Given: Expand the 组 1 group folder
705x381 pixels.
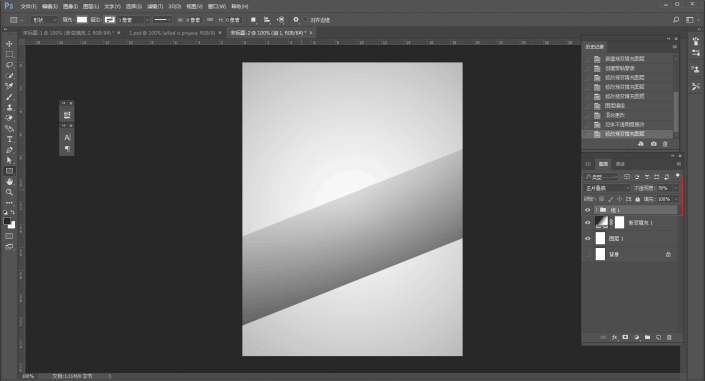Looking at the screenshot, I should 596,210.
